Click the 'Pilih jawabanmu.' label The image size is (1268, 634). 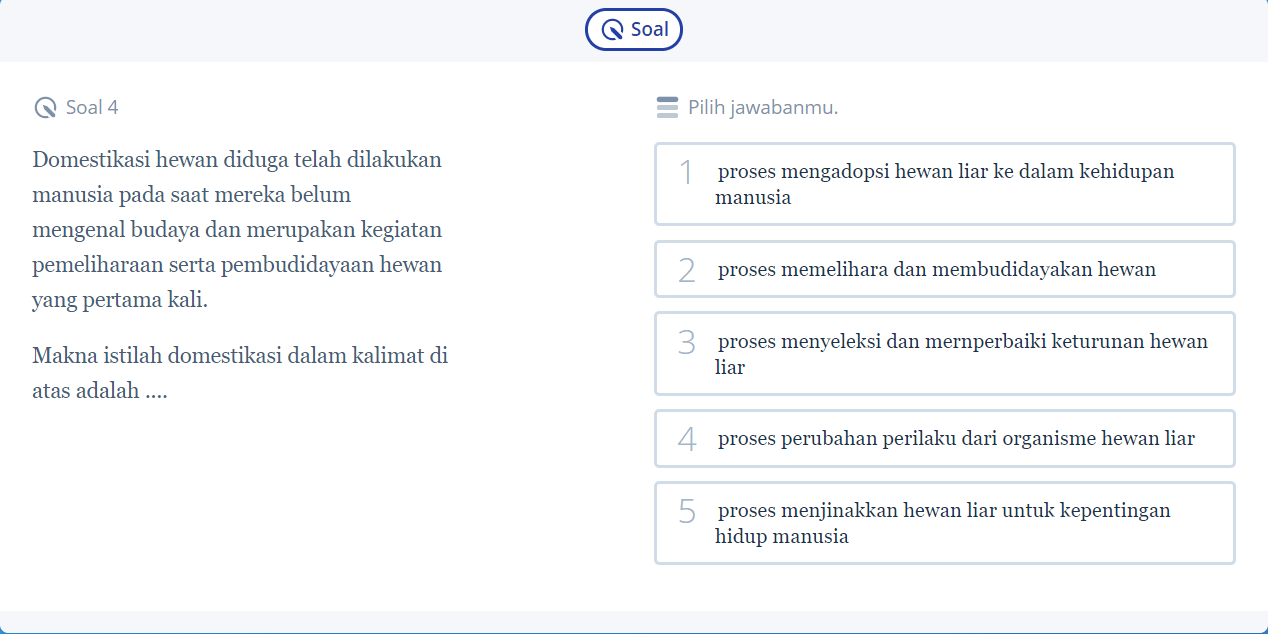(x=761, y=107)
